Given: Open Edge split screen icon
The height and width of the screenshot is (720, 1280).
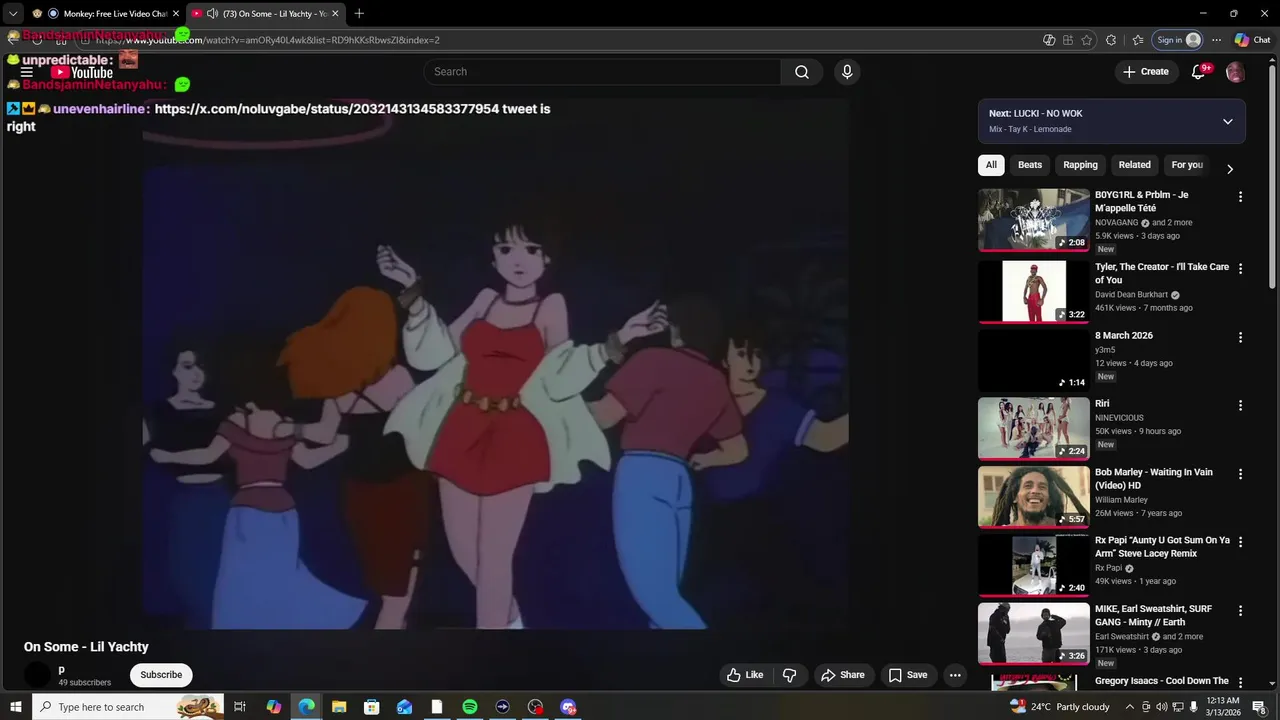Looking at the screenshot, I should 1068,40.
